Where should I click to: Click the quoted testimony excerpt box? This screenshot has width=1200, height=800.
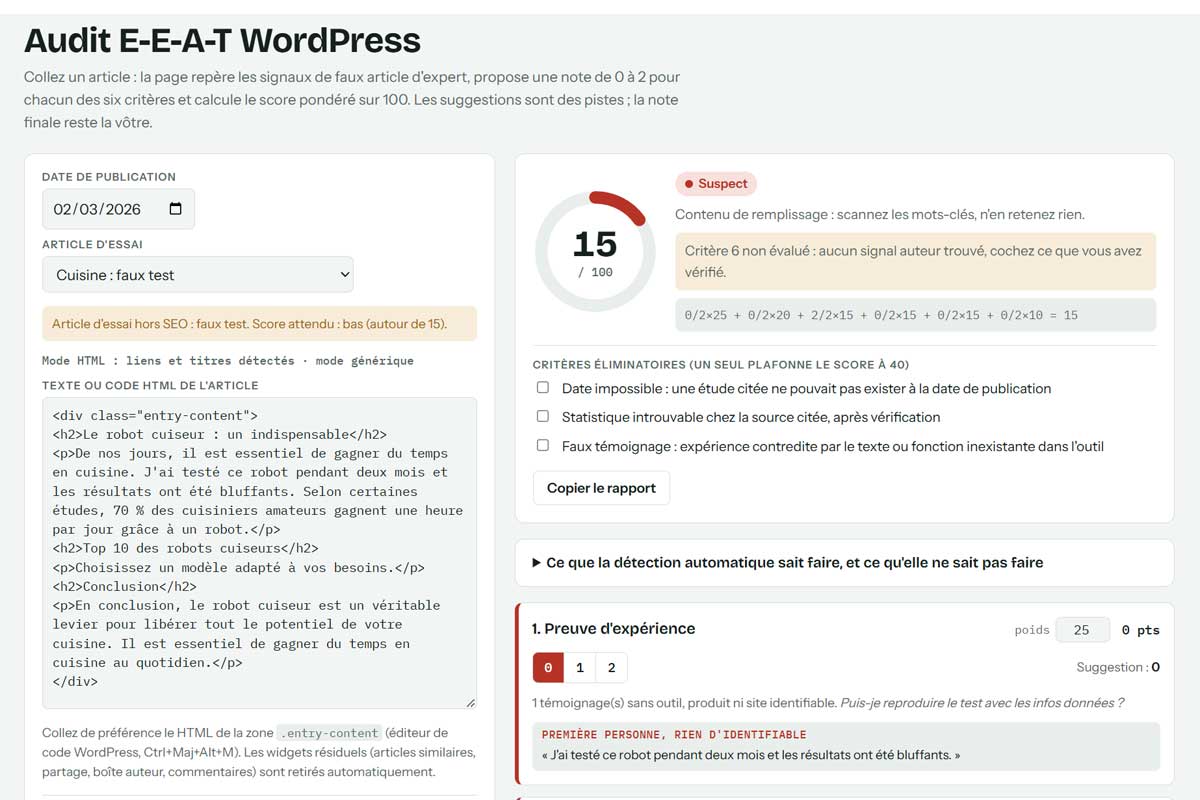coord(846,746)
